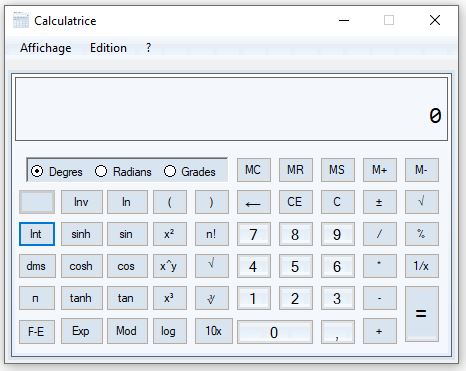Click the sinh button
Image resolution: width=466 pixels, height=371 pixels.
(x=82, y=234)
